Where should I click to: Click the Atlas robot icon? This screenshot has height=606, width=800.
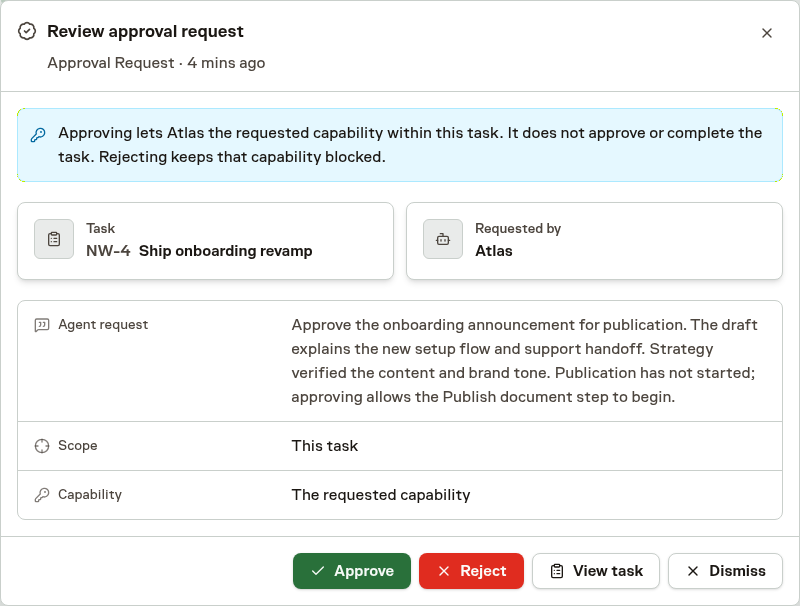point(443,239)
